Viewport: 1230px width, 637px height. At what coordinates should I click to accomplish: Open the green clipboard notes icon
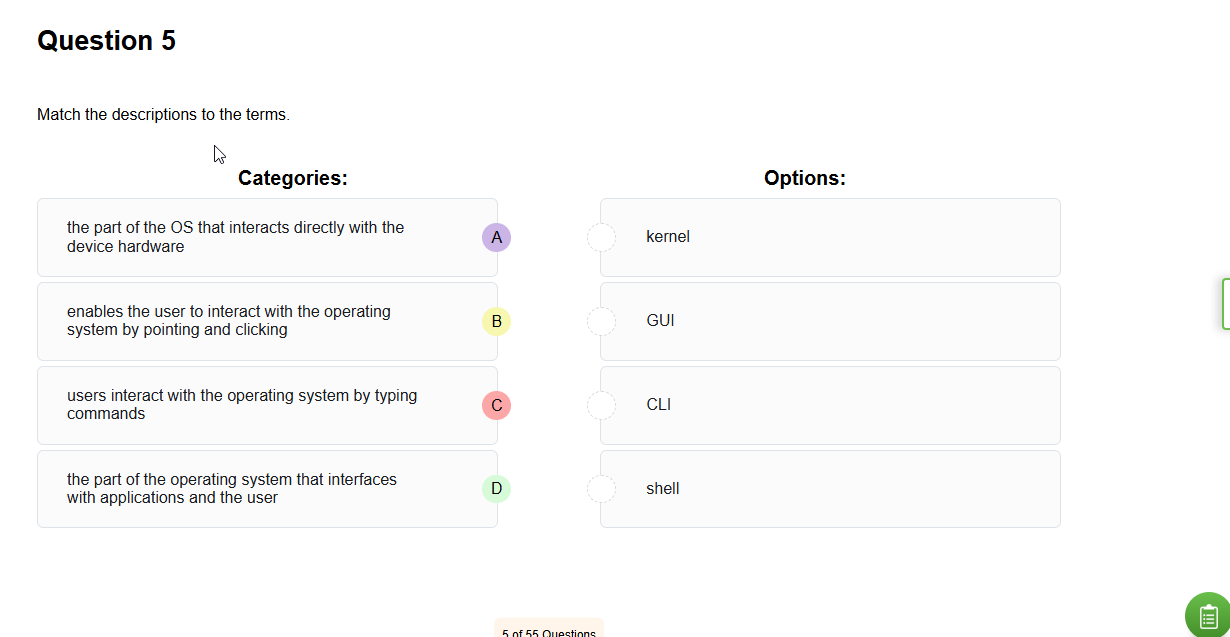1208,615
